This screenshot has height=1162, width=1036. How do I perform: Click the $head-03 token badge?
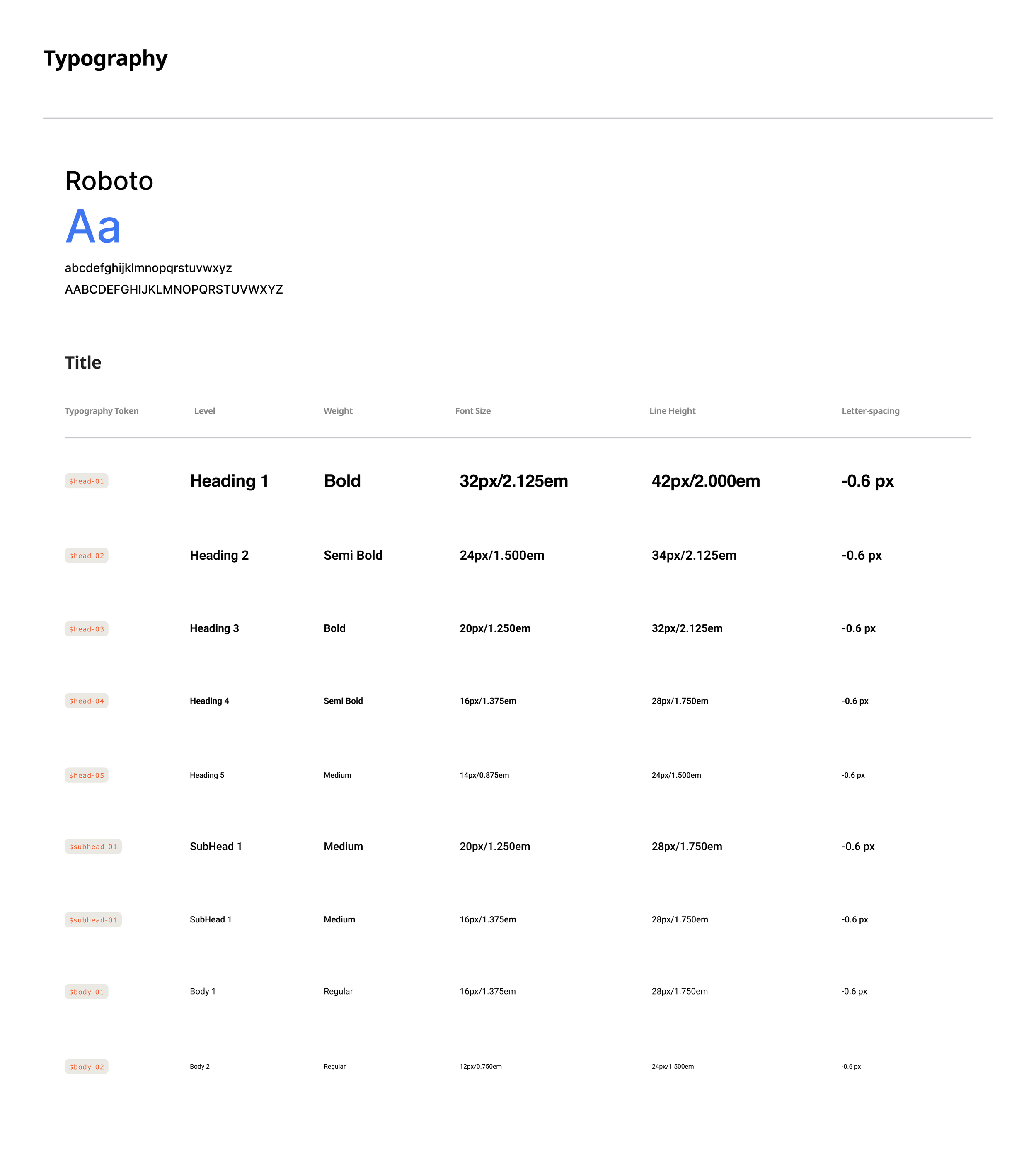pos(87,629)
